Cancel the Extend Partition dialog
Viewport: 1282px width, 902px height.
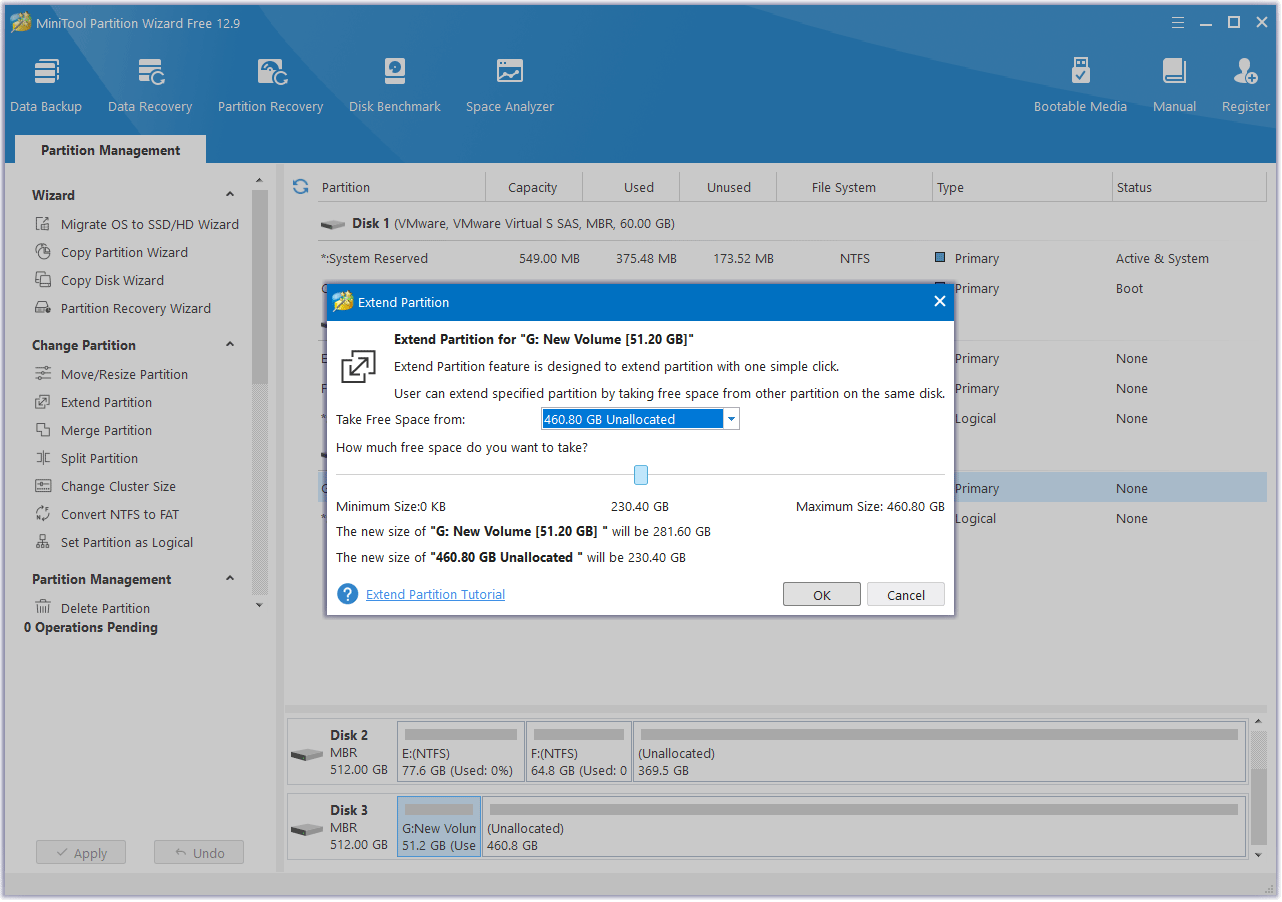(906, 594)
